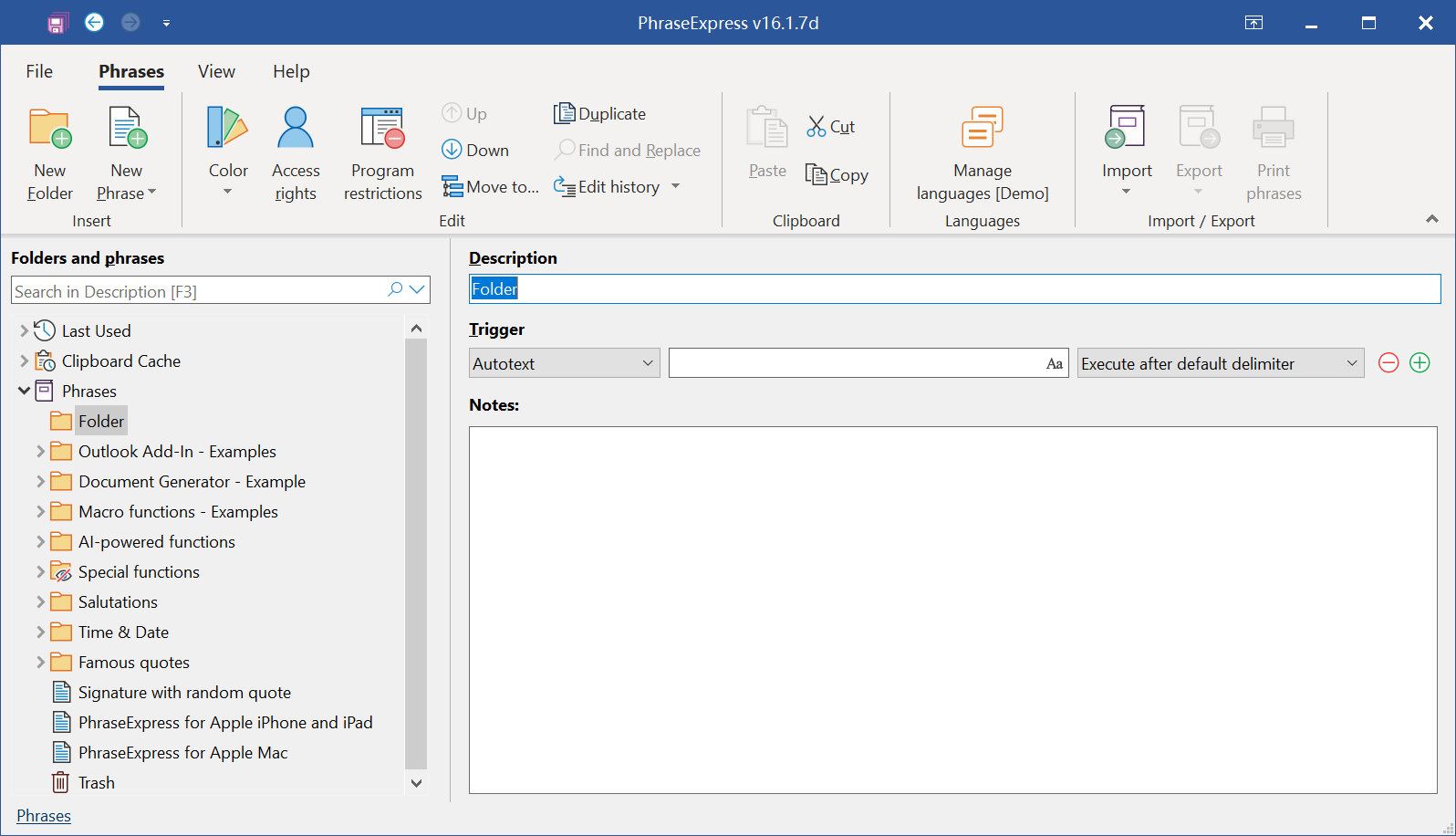Add trigger with green plus icon

click(1420, 363)
